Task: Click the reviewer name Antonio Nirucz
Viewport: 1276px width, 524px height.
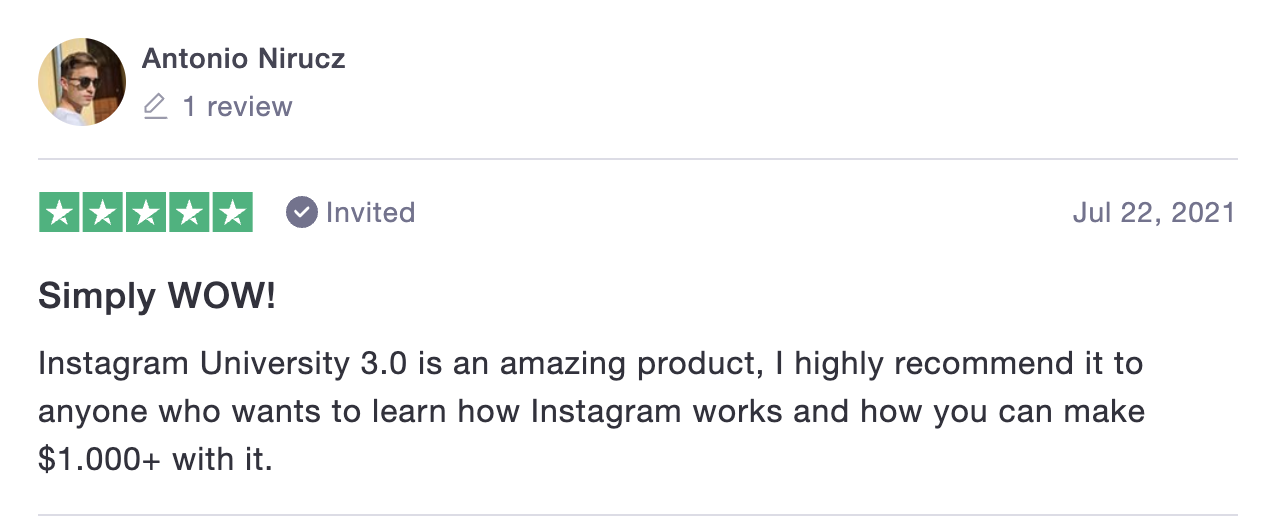Action: (x=244, y=58)
